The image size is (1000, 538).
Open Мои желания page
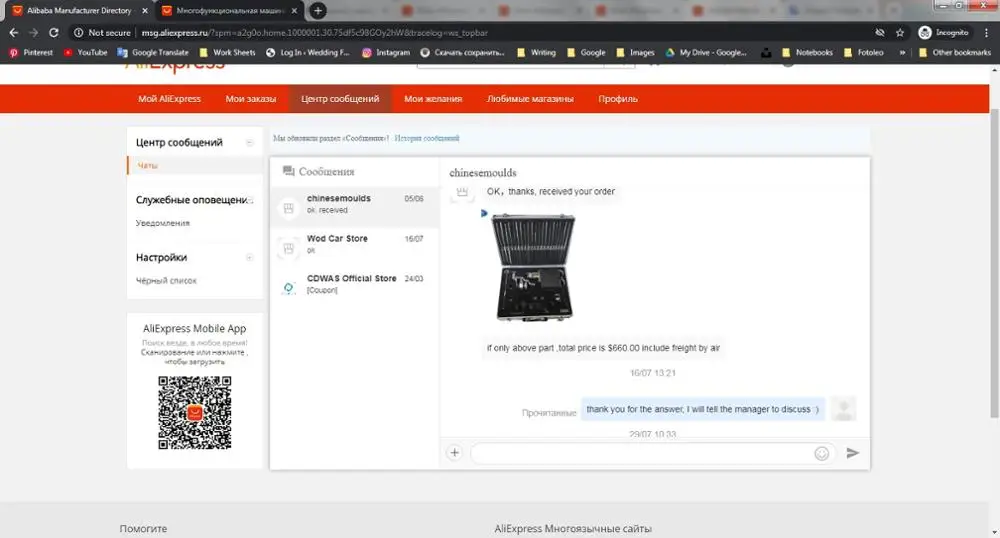(433, 99)
